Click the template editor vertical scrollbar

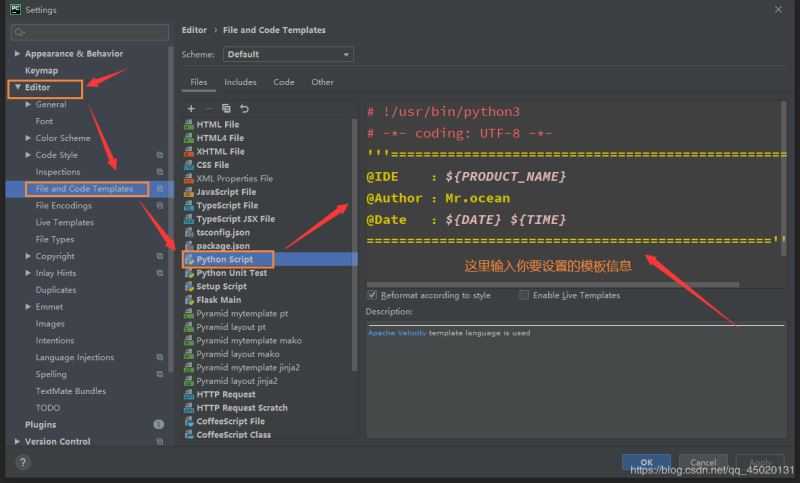(784, 179)
